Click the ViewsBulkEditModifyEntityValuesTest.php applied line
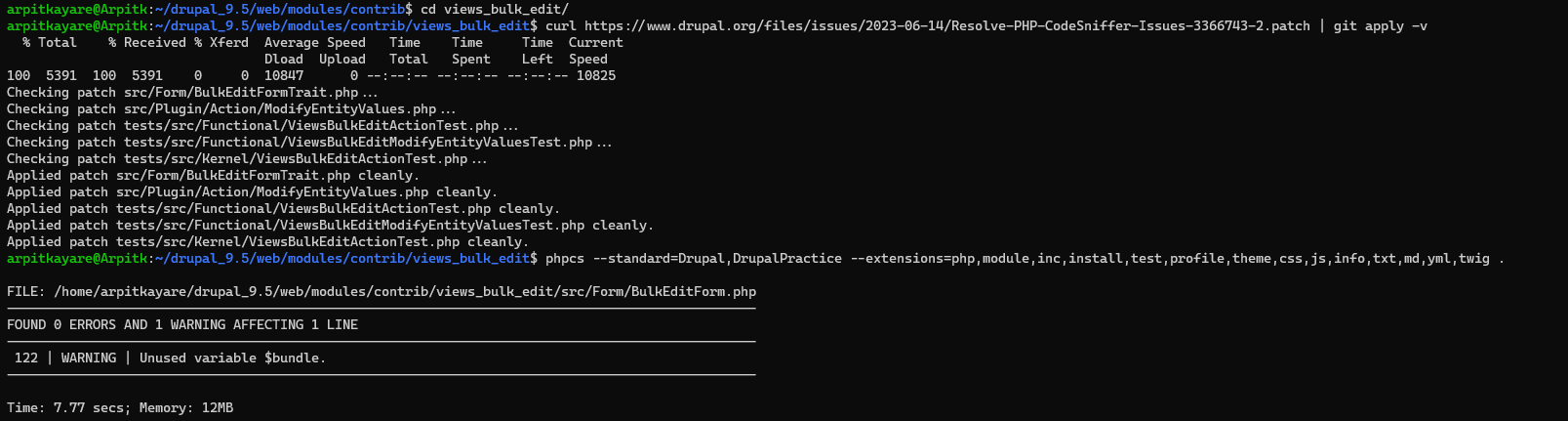 331,225
